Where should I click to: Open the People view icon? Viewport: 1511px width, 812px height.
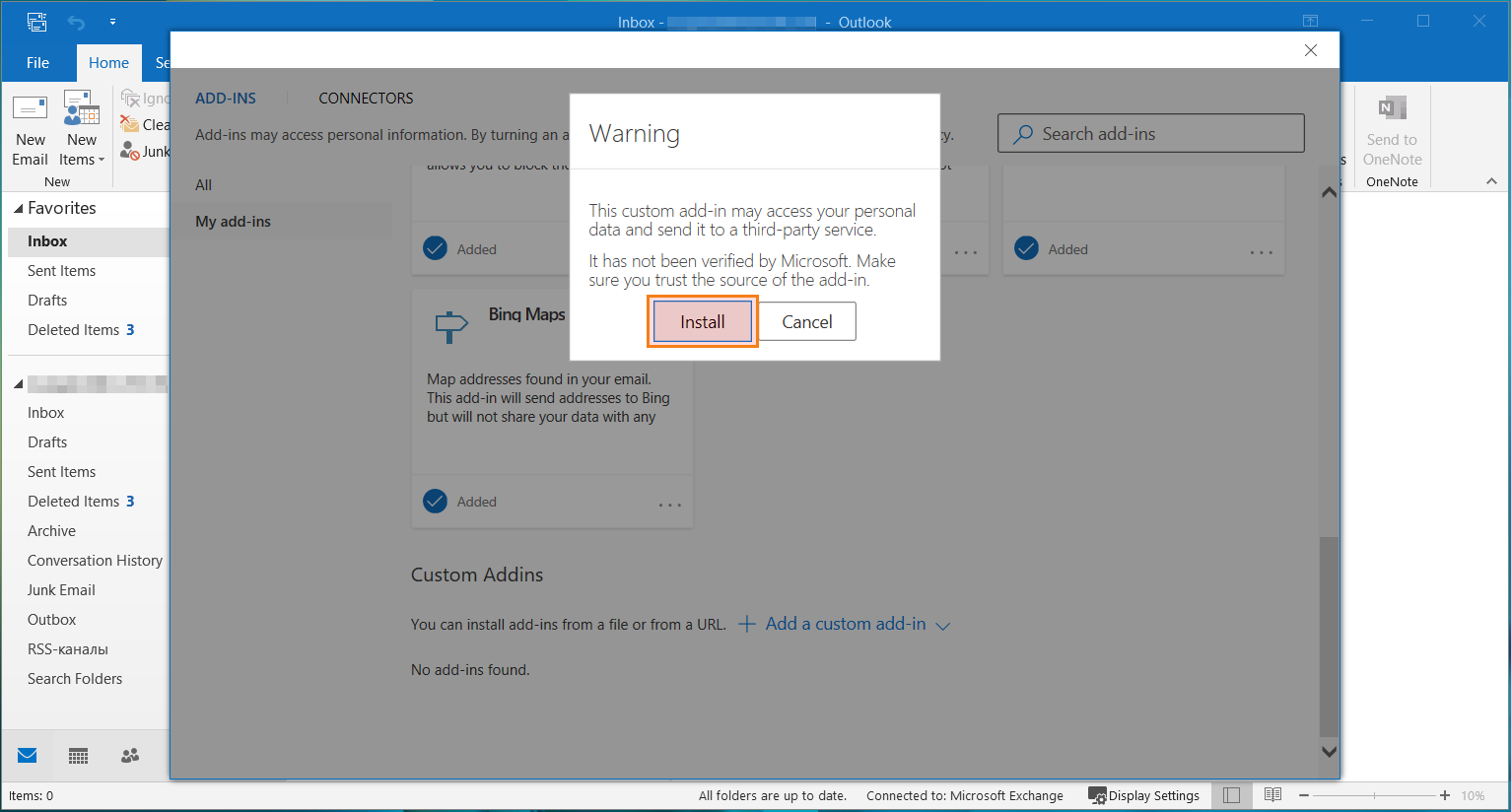[130, 756]
